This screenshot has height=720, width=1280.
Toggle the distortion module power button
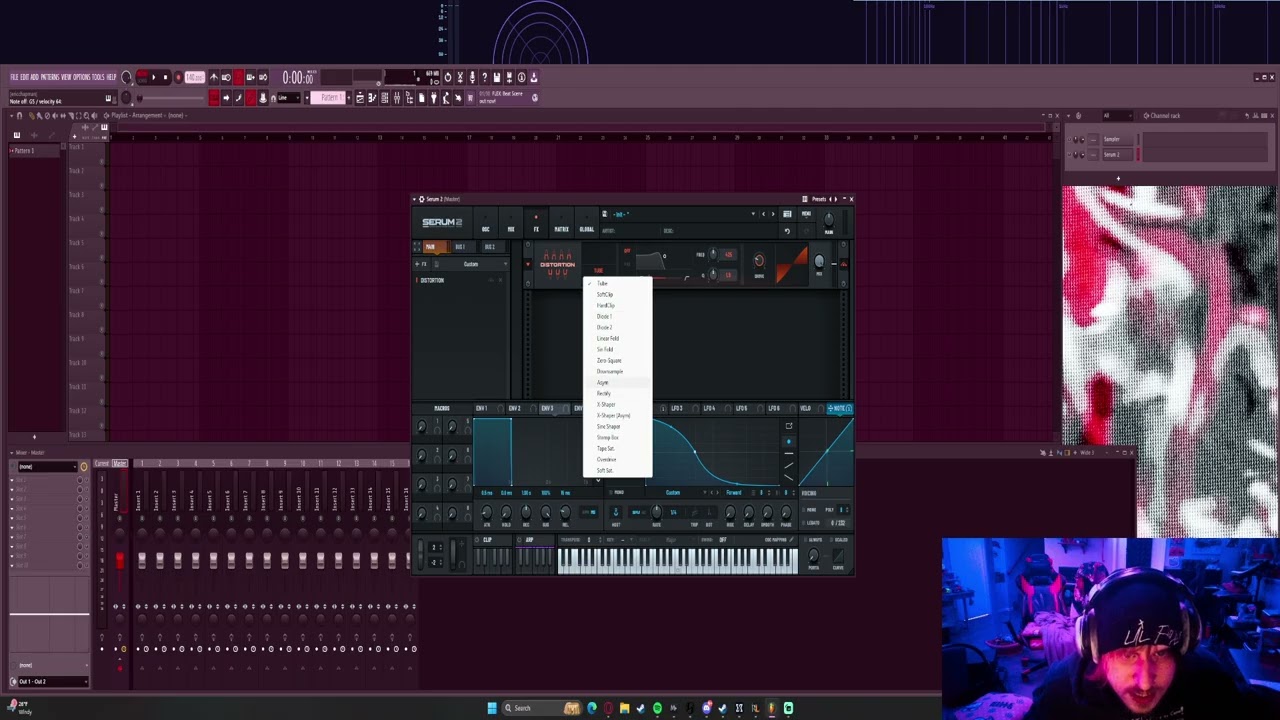click(529, 265)
